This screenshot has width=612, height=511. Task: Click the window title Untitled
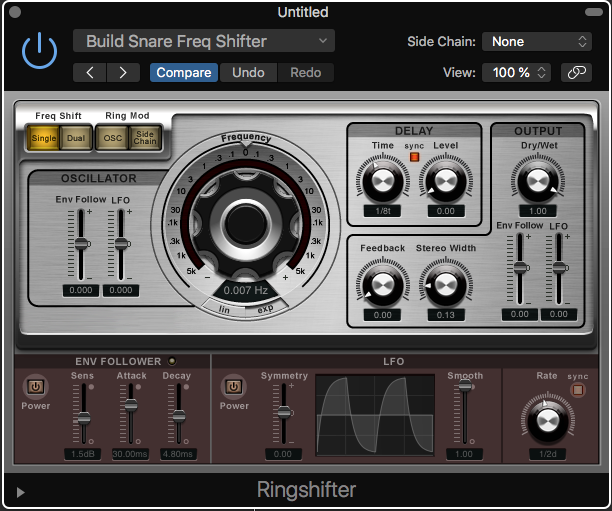point(303,12)
